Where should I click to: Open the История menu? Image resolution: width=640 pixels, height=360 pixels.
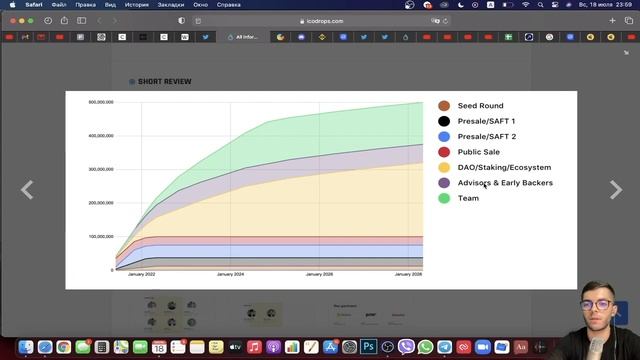137,5
